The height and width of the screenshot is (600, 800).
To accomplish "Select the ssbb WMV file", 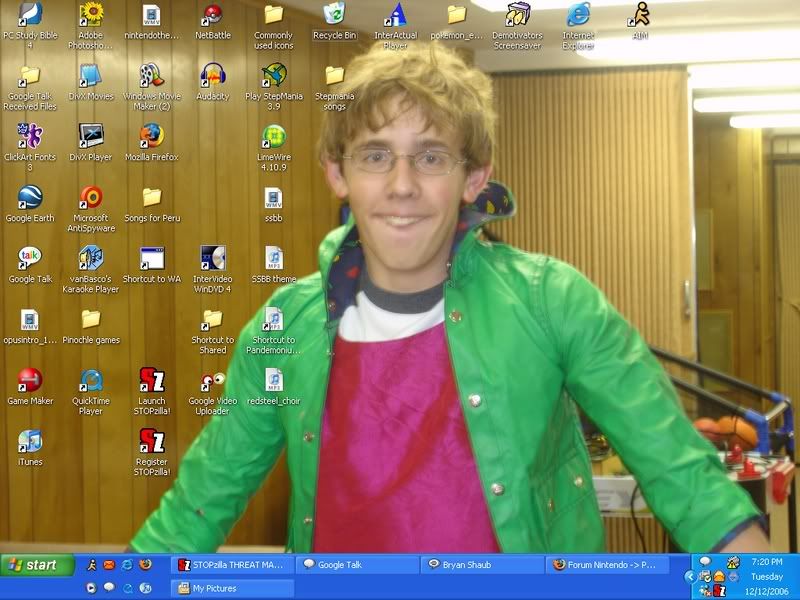I will 273,204.
